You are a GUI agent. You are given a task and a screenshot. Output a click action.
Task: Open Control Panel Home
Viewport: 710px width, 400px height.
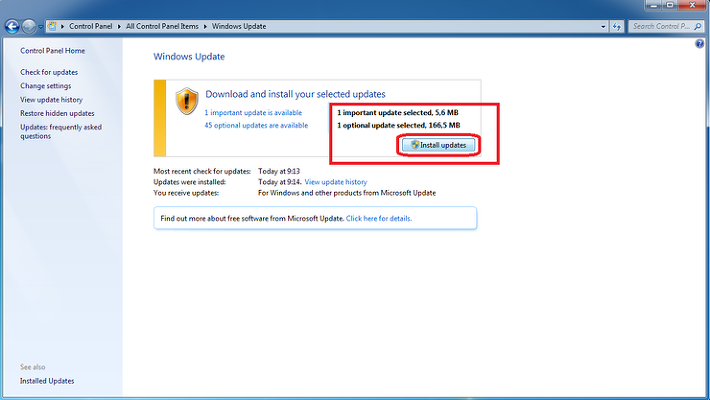(53, 51)
